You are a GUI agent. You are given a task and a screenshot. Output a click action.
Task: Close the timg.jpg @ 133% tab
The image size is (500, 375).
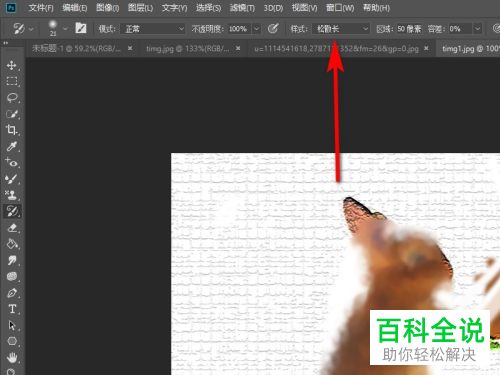238,49
